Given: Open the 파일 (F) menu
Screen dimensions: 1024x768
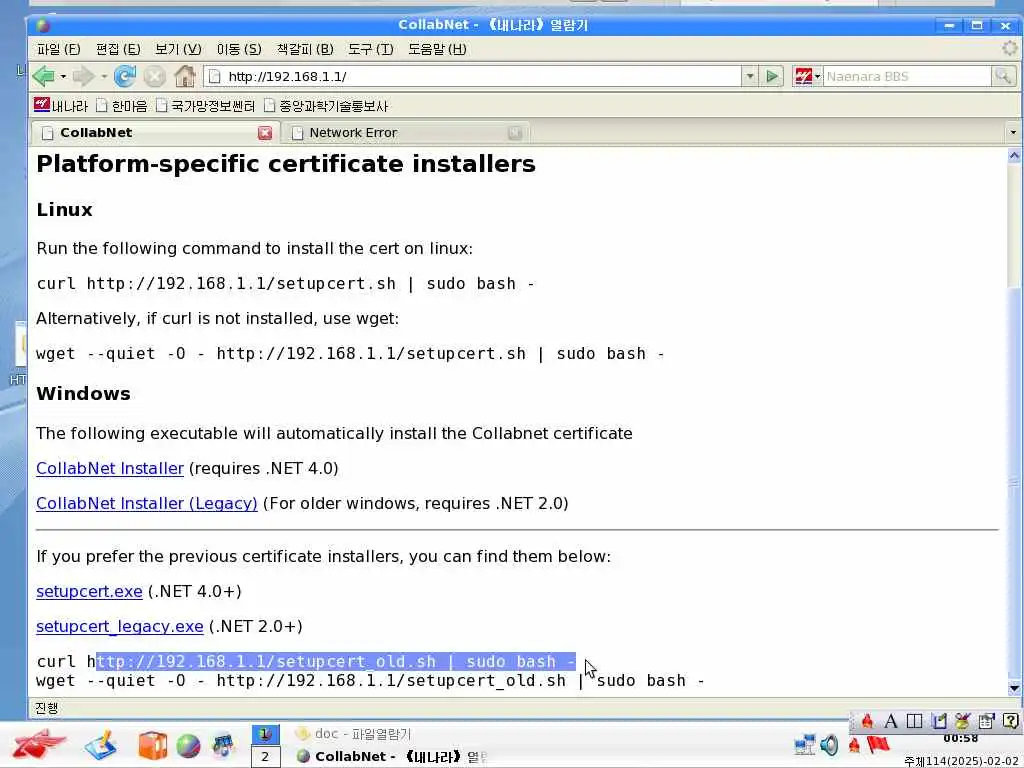Looking at the screenshot, I should (59, 49).
